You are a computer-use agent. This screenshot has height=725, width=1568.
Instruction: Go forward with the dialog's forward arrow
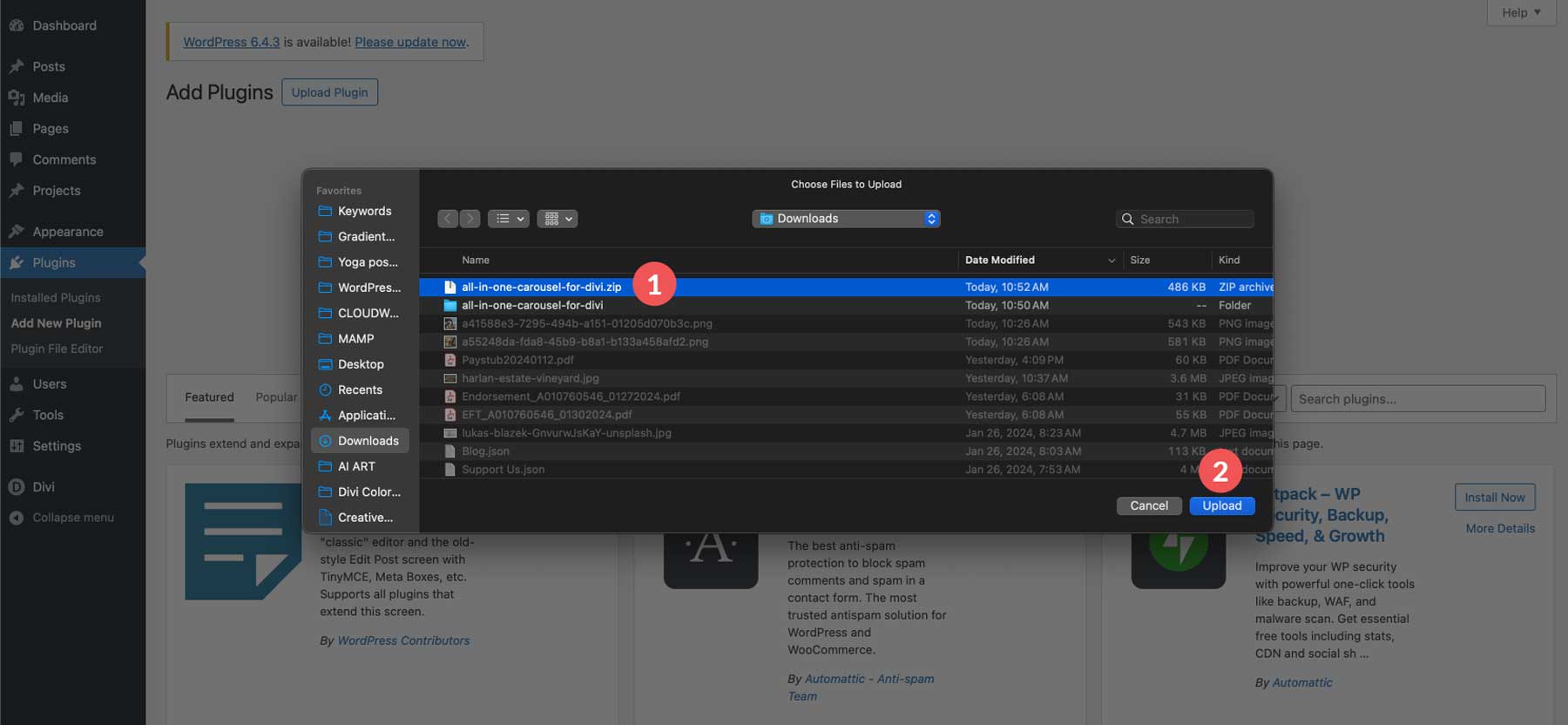470,219
